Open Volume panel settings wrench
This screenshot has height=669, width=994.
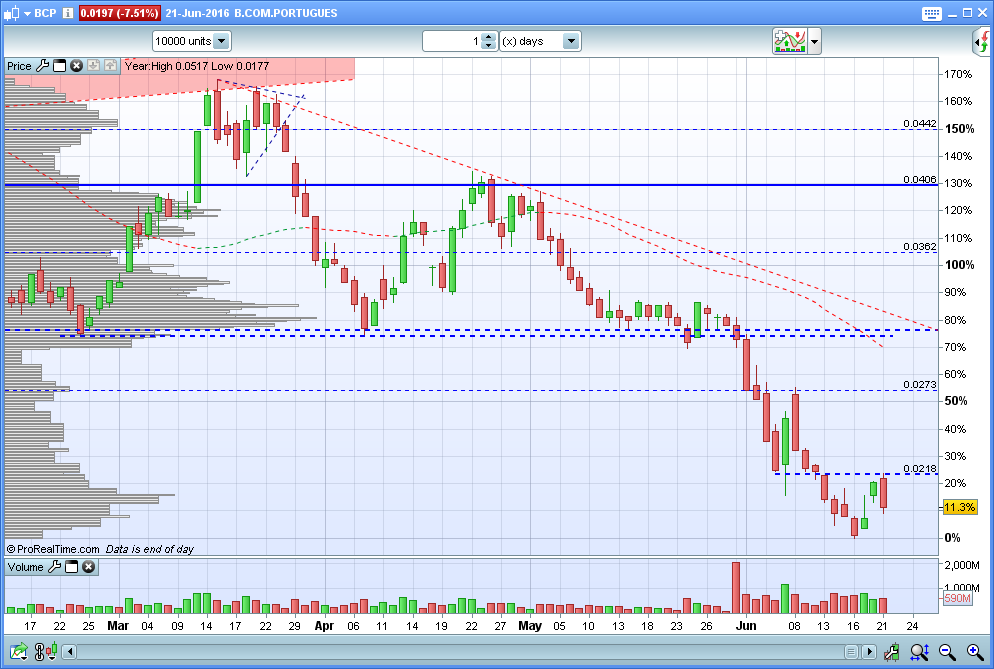[55, 566]
